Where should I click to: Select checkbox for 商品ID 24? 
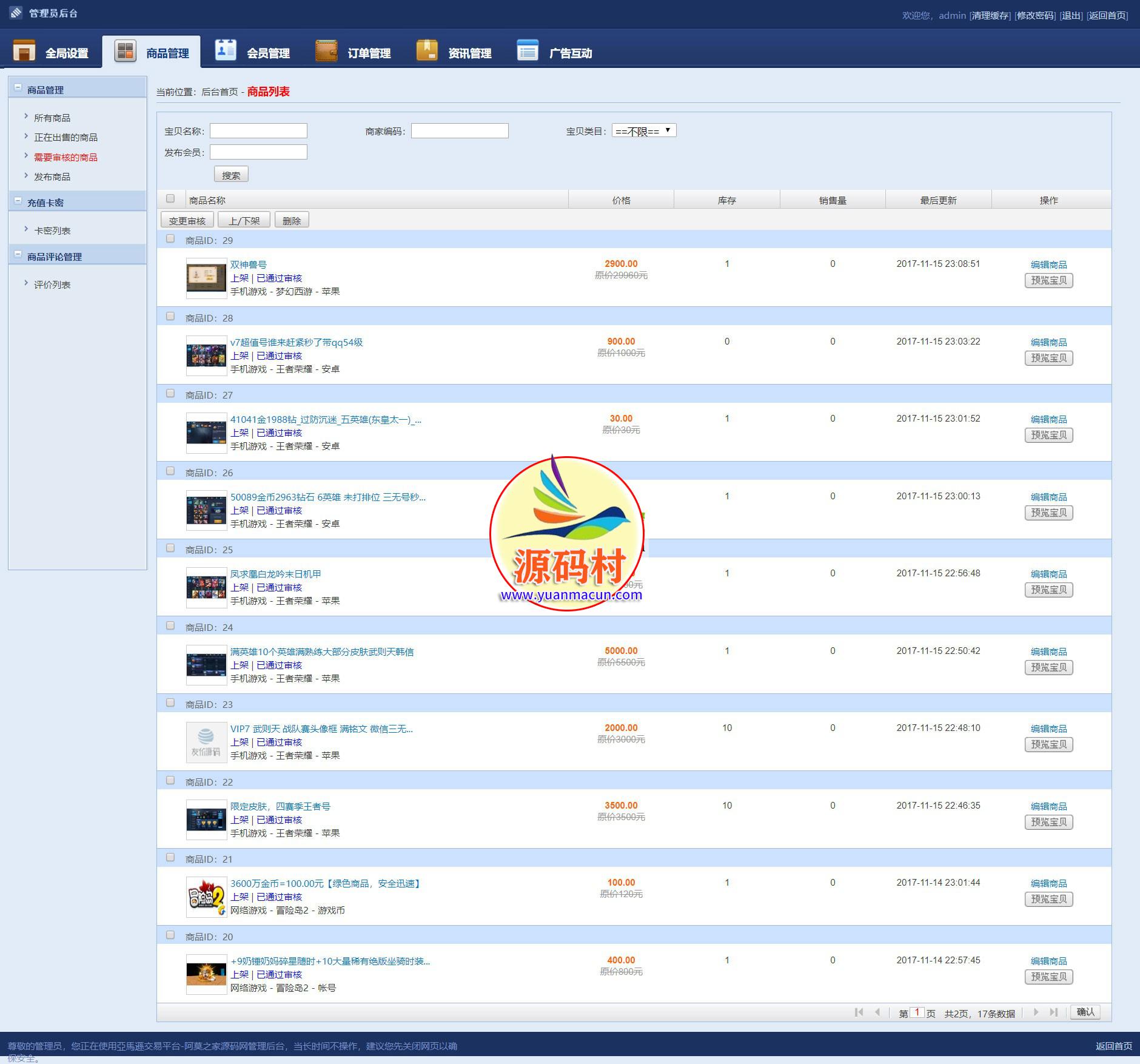coord(170,626)
